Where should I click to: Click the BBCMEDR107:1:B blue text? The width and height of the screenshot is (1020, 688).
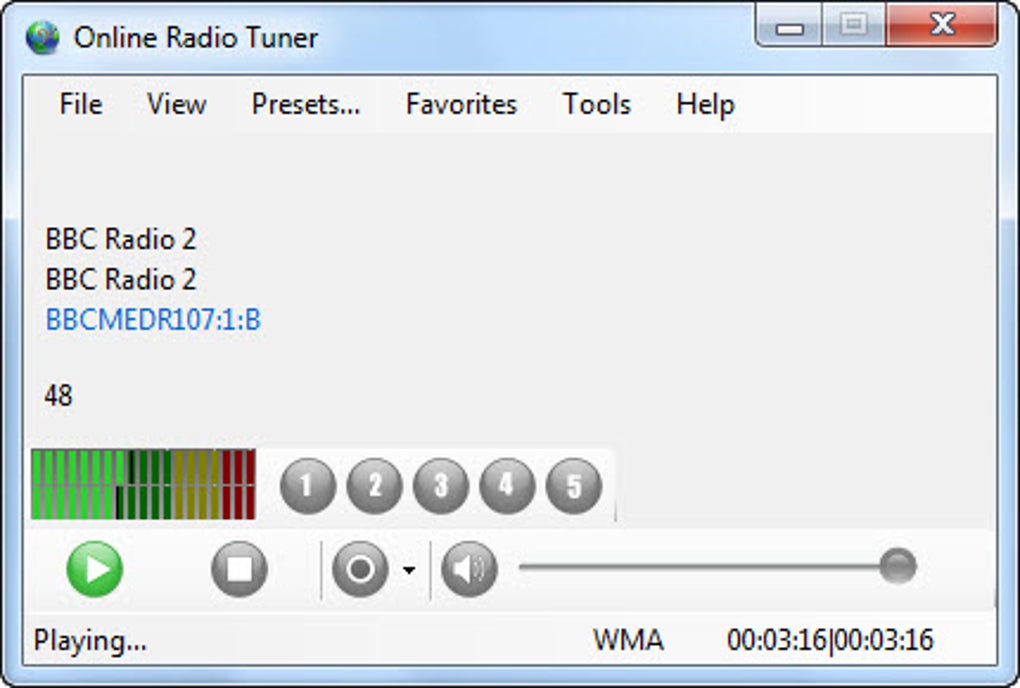tap(153, 320)
